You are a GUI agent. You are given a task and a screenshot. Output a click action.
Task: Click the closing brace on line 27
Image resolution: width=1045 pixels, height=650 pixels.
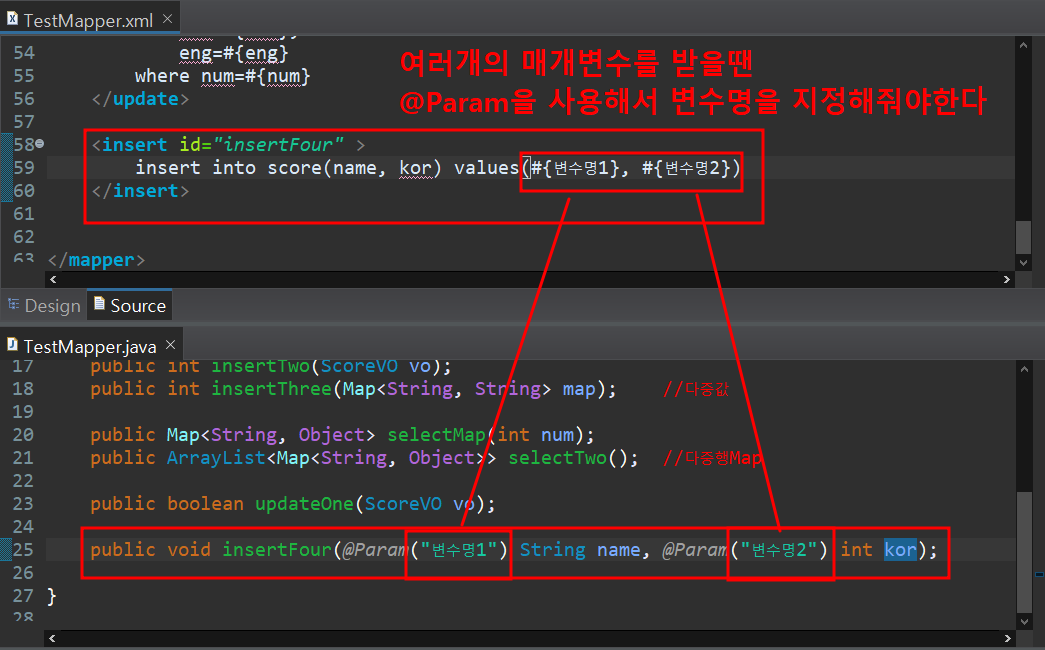click(x=52, y=595)
